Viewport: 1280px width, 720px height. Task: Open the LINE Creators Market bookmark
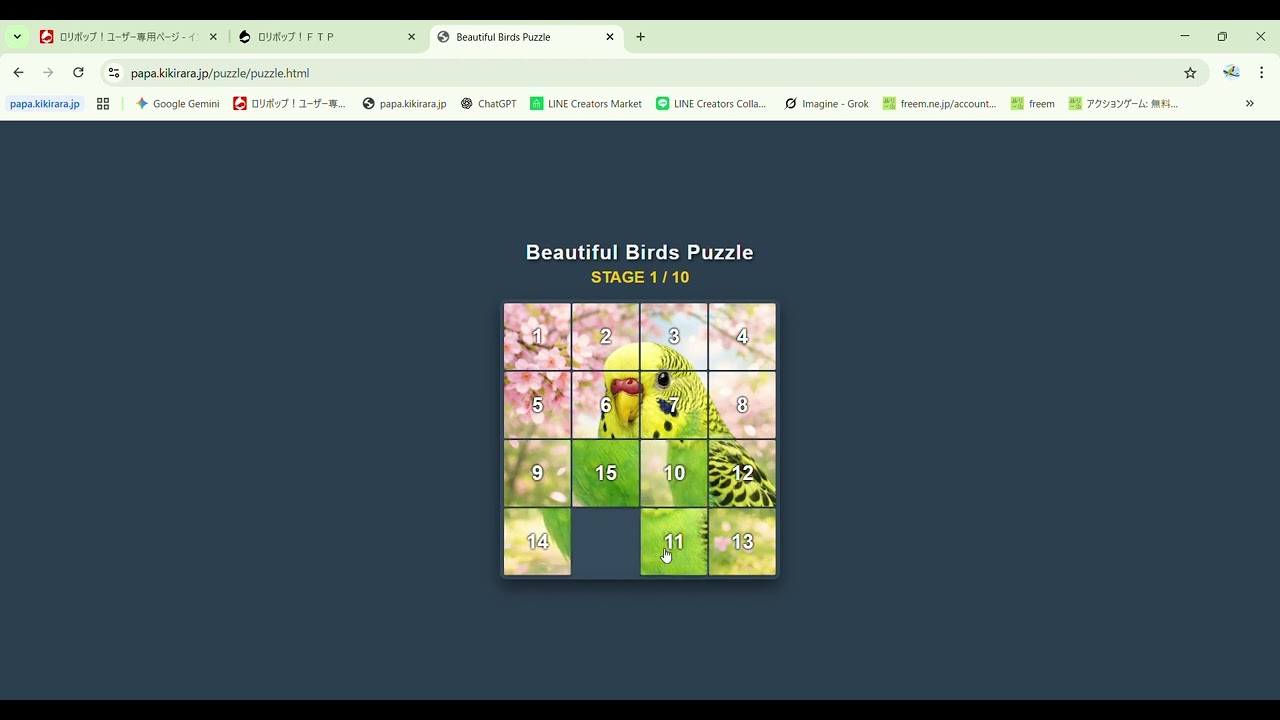[x=586, y=104]
